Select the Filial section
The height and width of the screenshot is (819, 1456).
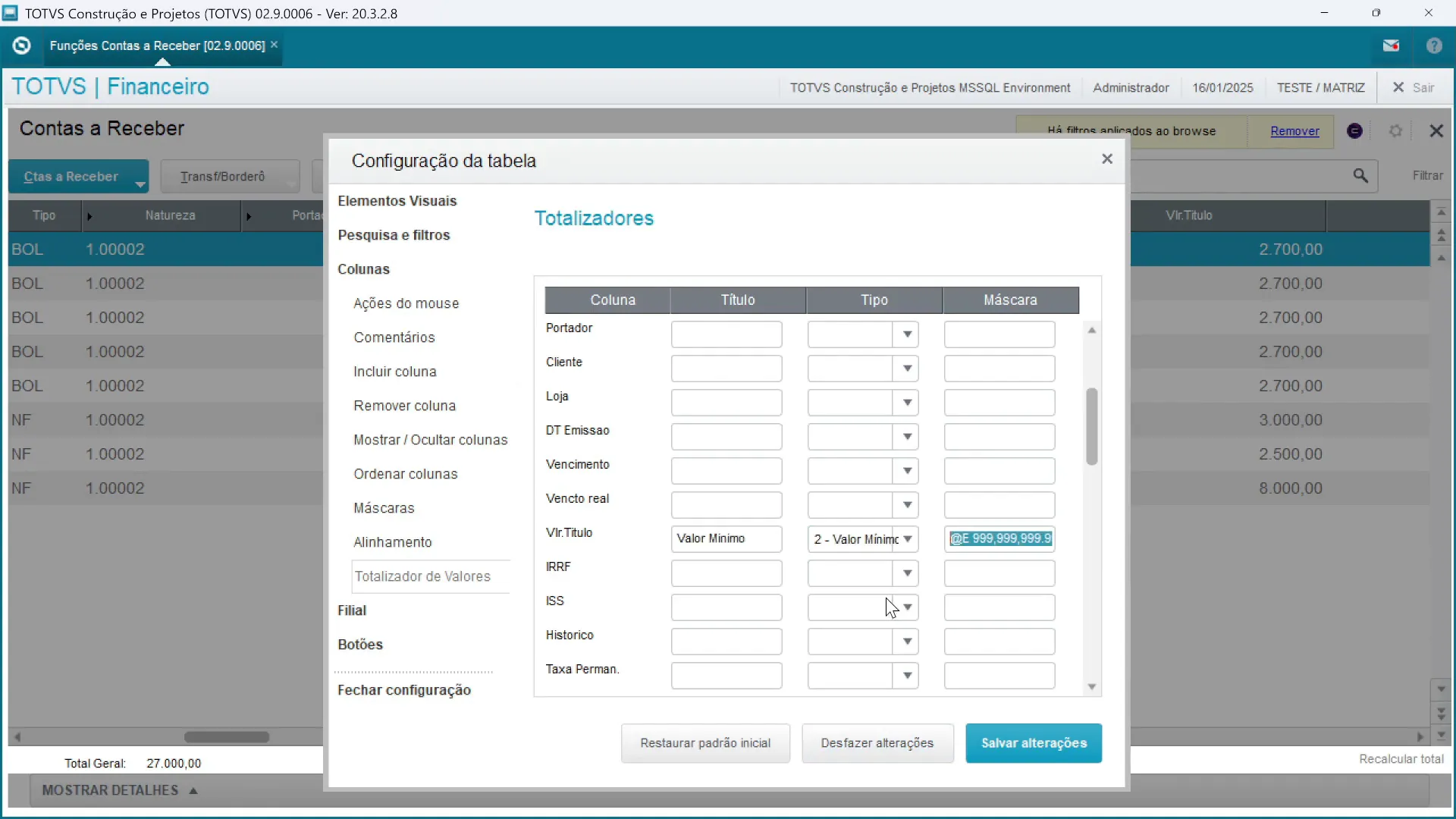click(352, 610)
